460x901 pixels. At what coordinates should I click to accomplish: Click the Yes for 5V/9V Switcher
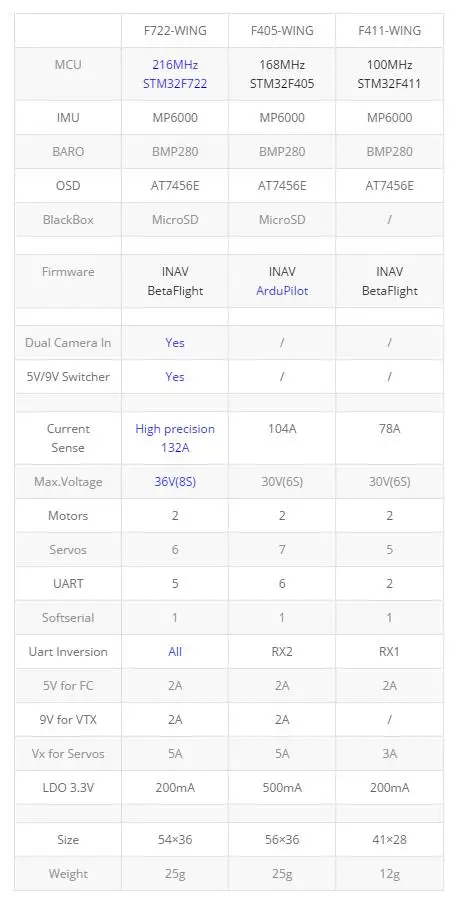point(175,376)
